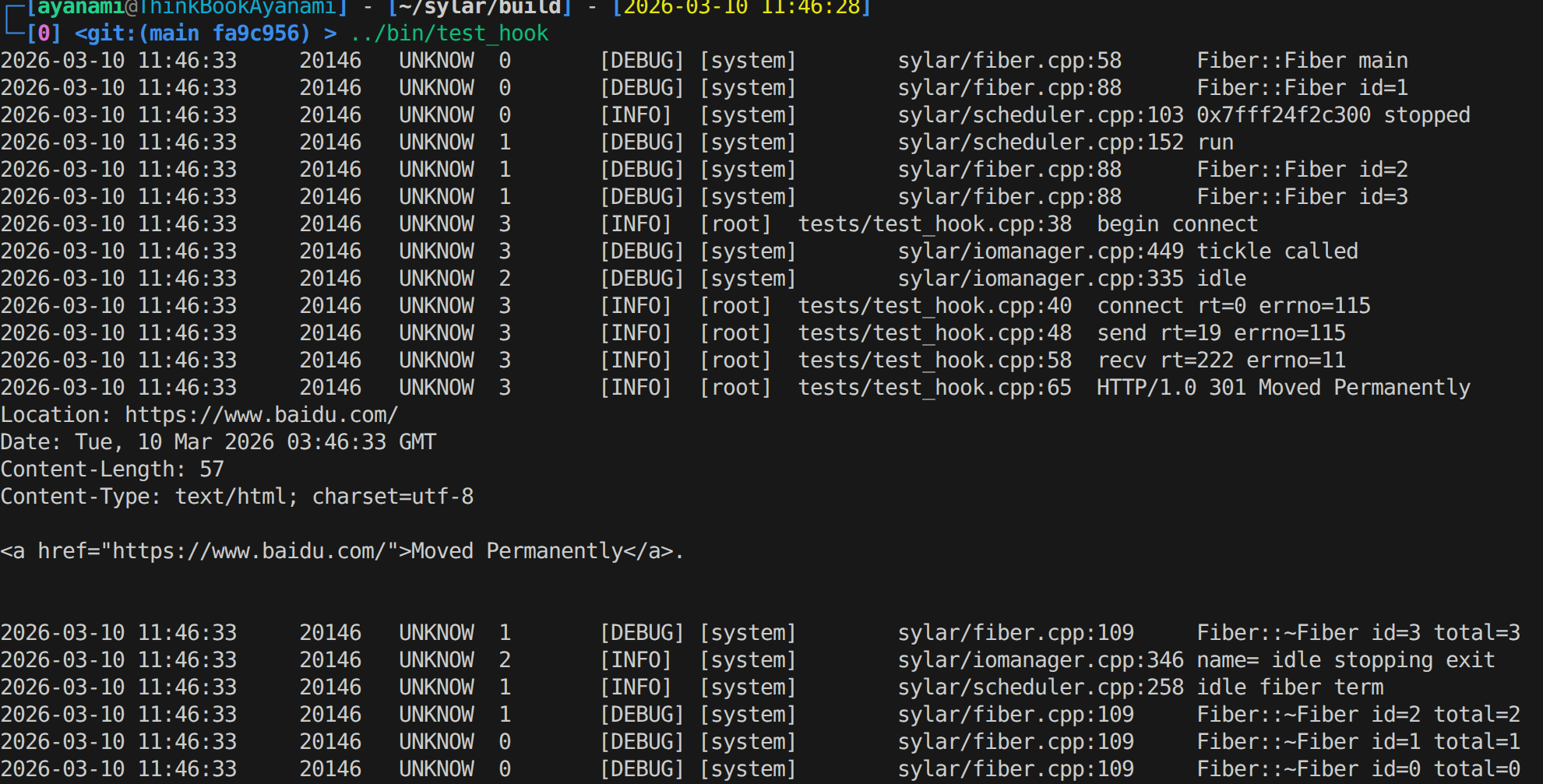Click the sylar/iomanager.cpp:346 file reference
1543x784 pixels.
1041,660
